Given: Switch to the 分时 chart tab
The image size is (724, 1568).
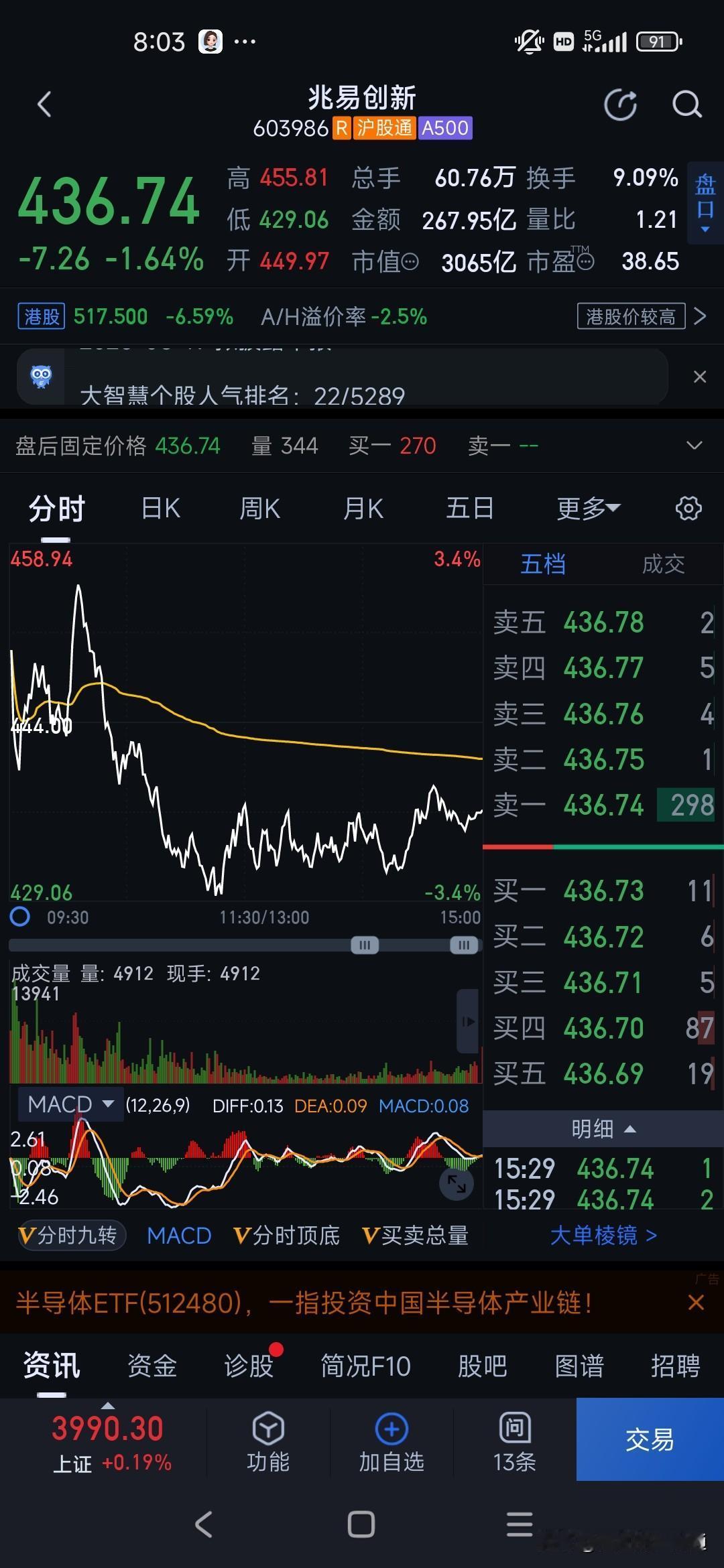Looking at the screenshot, I should (x=56, y=509).
